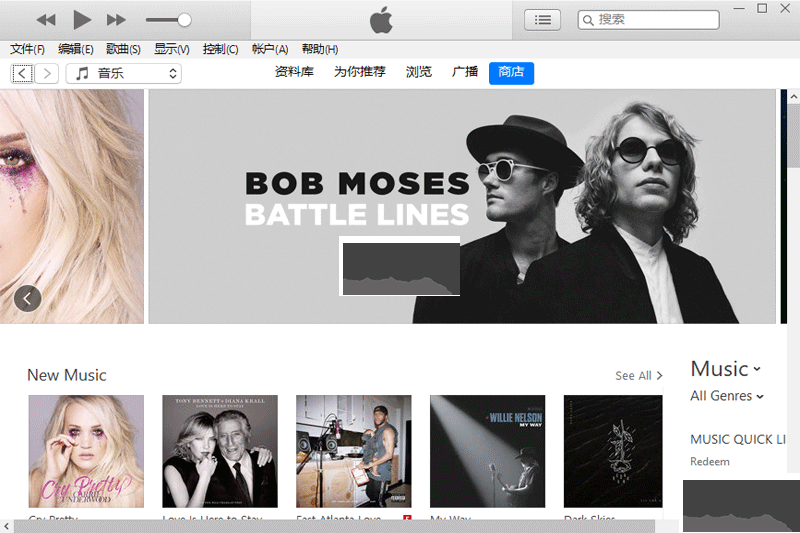The image size is (800, 533).
Task: Select the 商店 store tab
Action: [x=511, y=73]
